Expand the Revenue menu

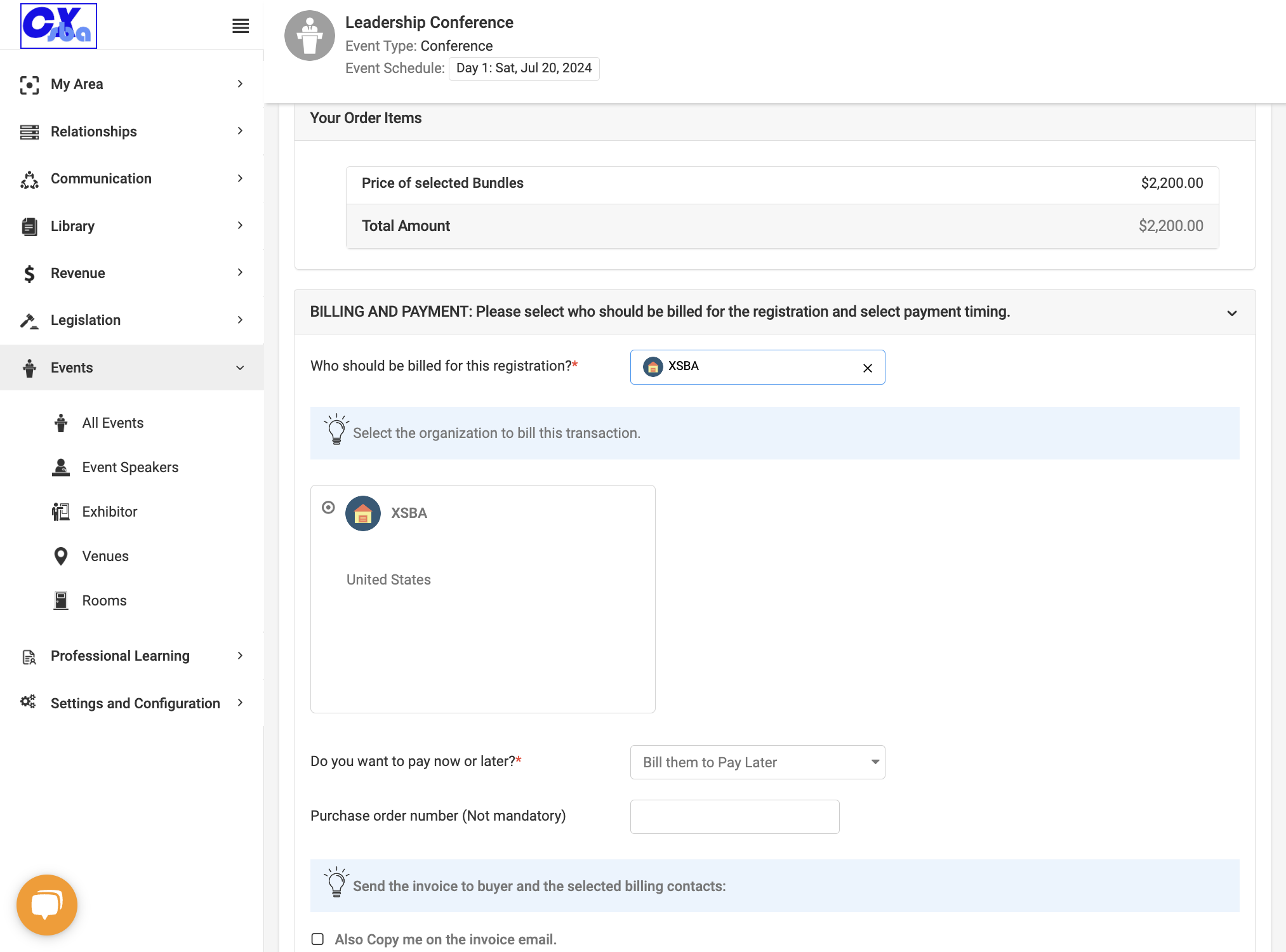132,273
